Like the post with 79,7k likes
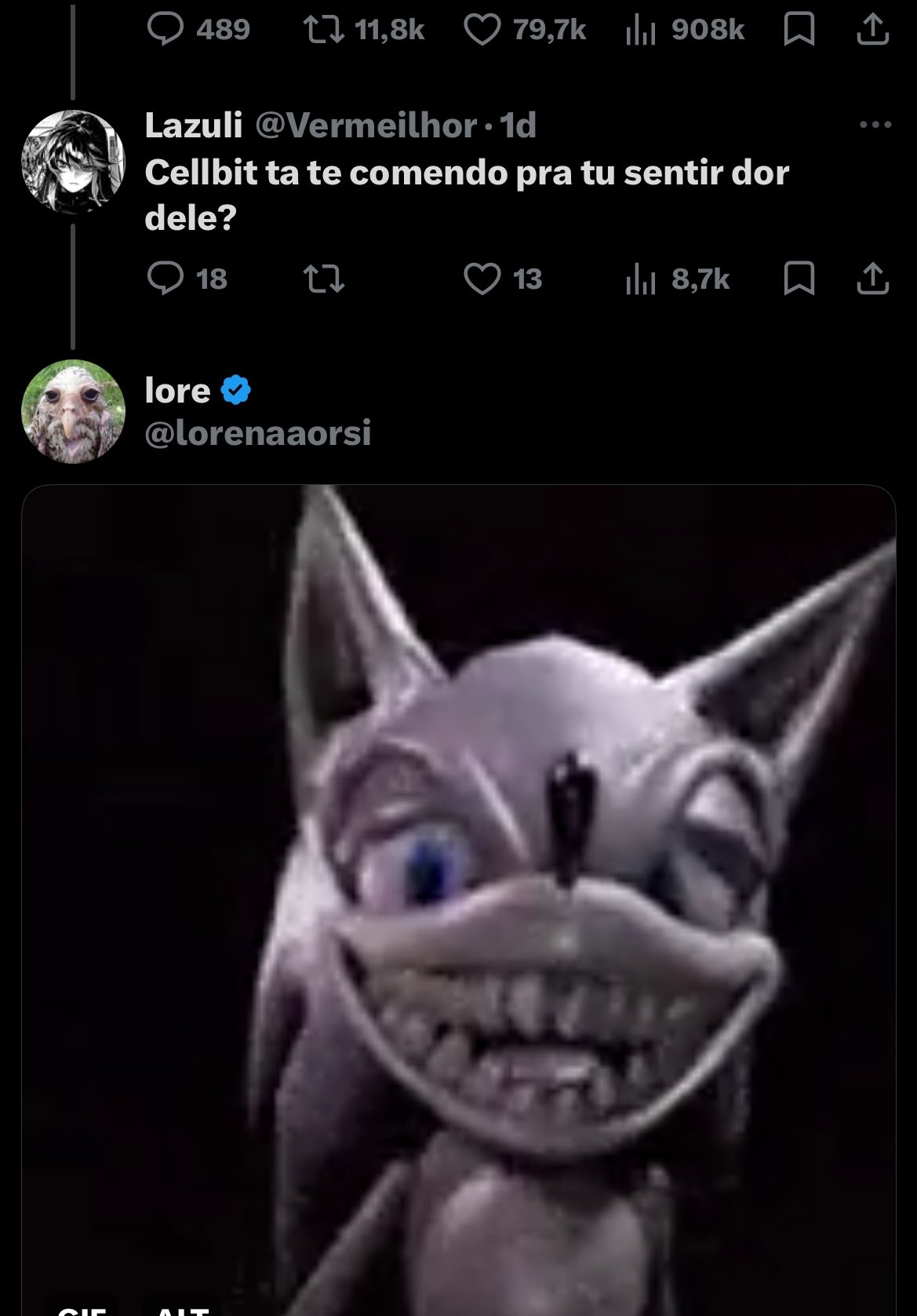 pyautogui.click(x=482, y=30)
